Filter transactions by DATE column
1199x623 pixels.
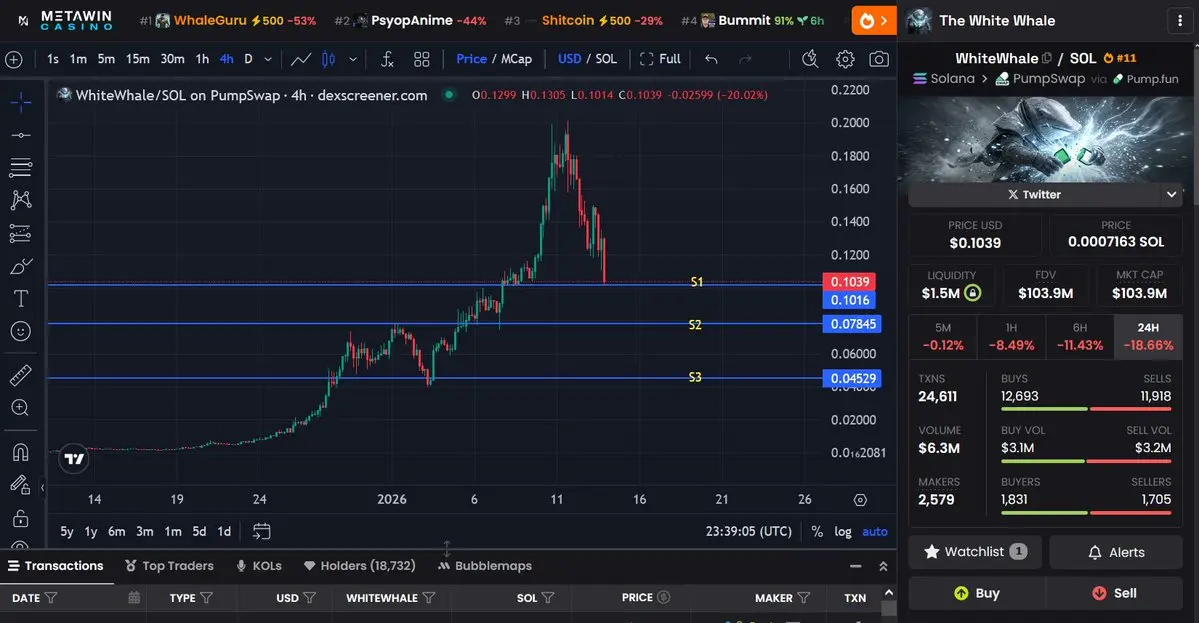click(x=51, y=598)
